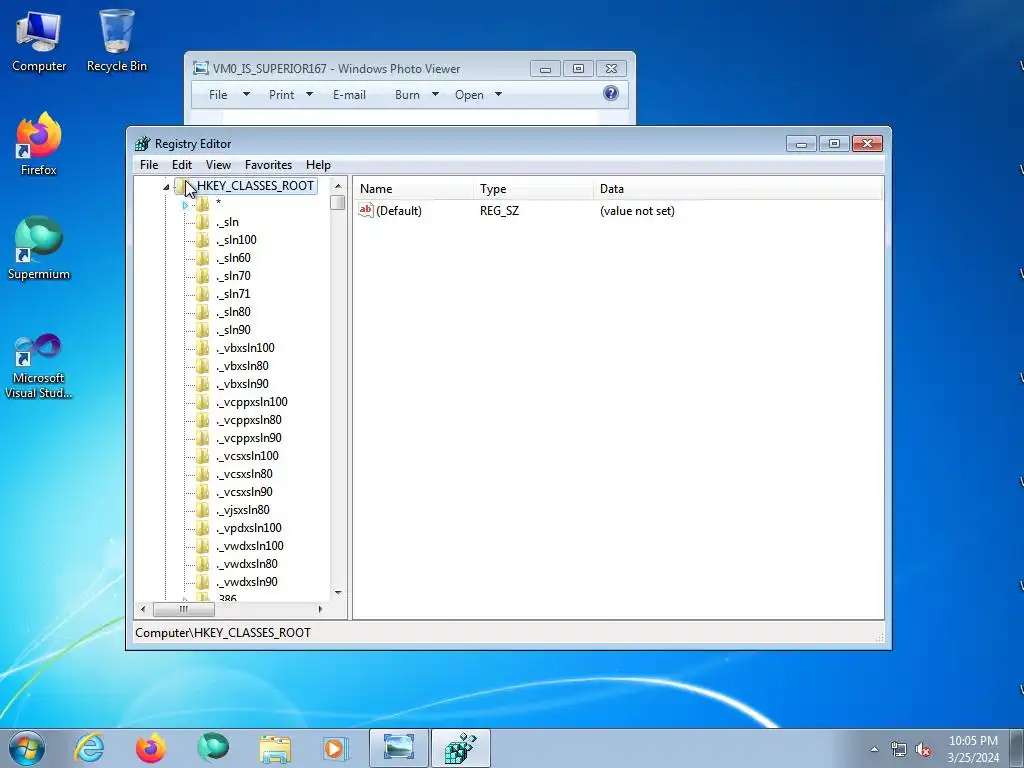Click the tree horizontal scrollbar thumb
The height and width of the screenshot is (768, 1024).
(x=184, y=609)
